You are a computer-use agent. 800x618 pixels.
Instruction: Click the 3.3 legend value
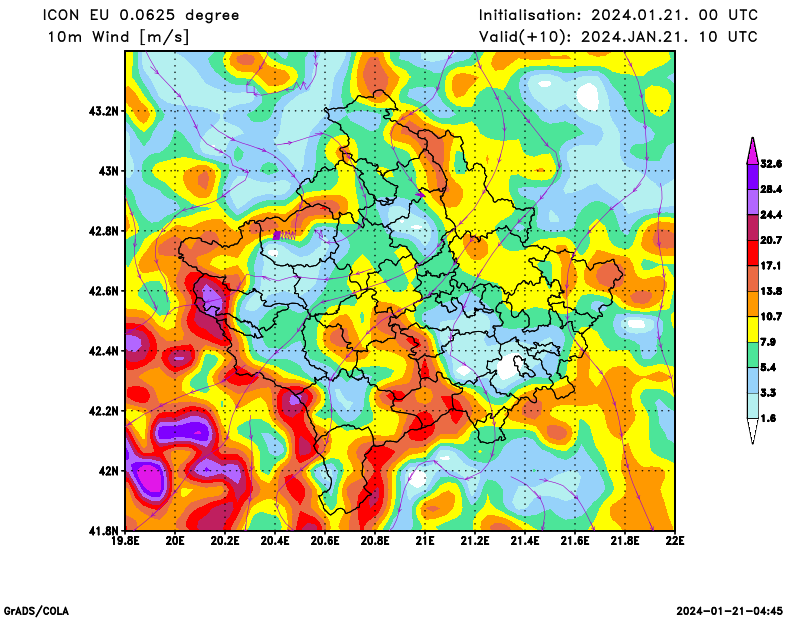click(x=768, y=393)
